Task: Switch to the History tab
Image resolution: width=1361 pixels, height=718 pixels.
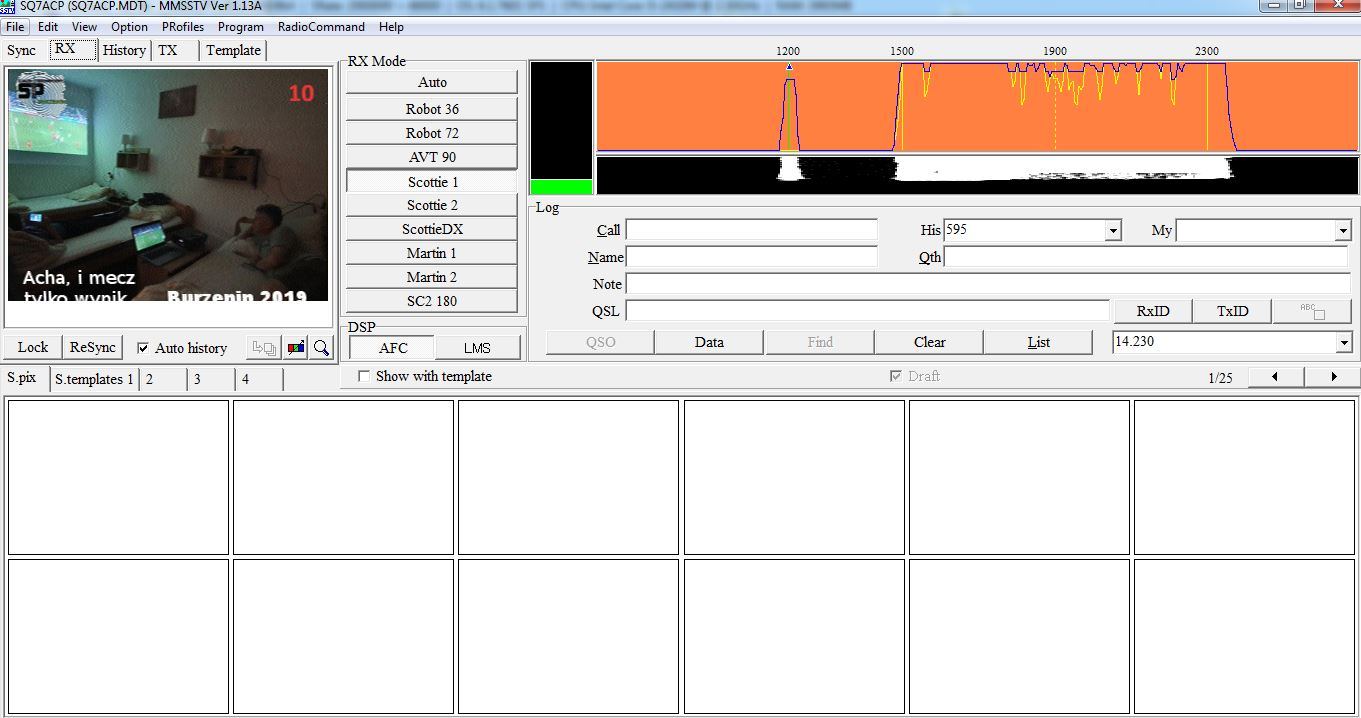Action: pyautogui.click(x=124, y=50)
